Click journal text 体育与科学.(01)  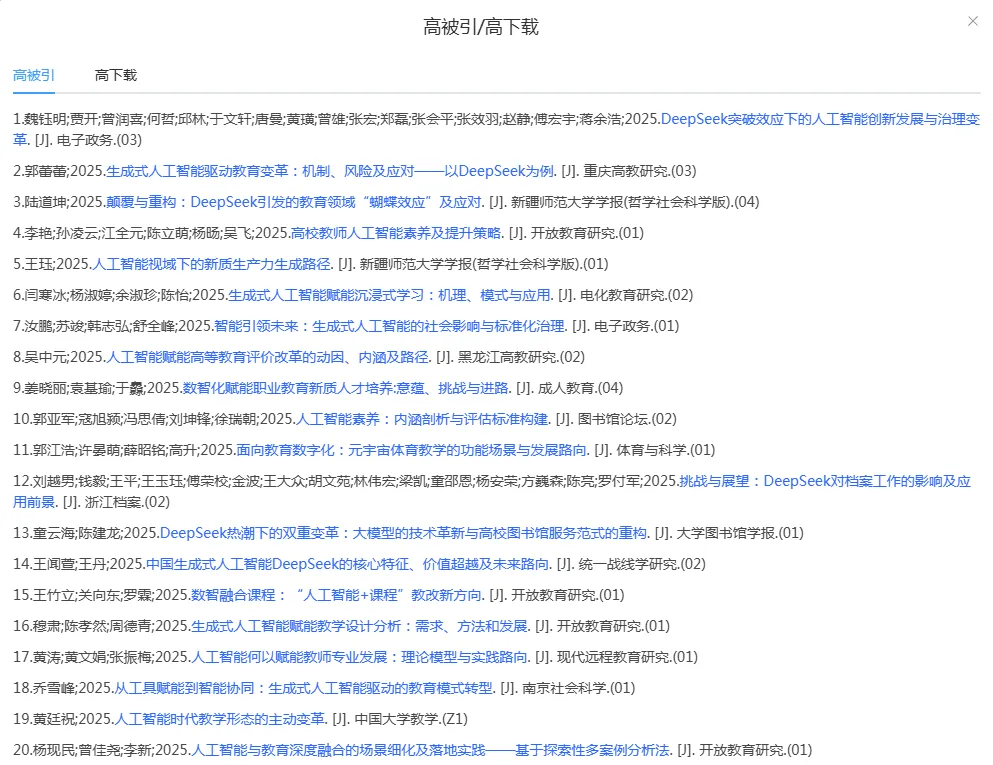point(666,450)
